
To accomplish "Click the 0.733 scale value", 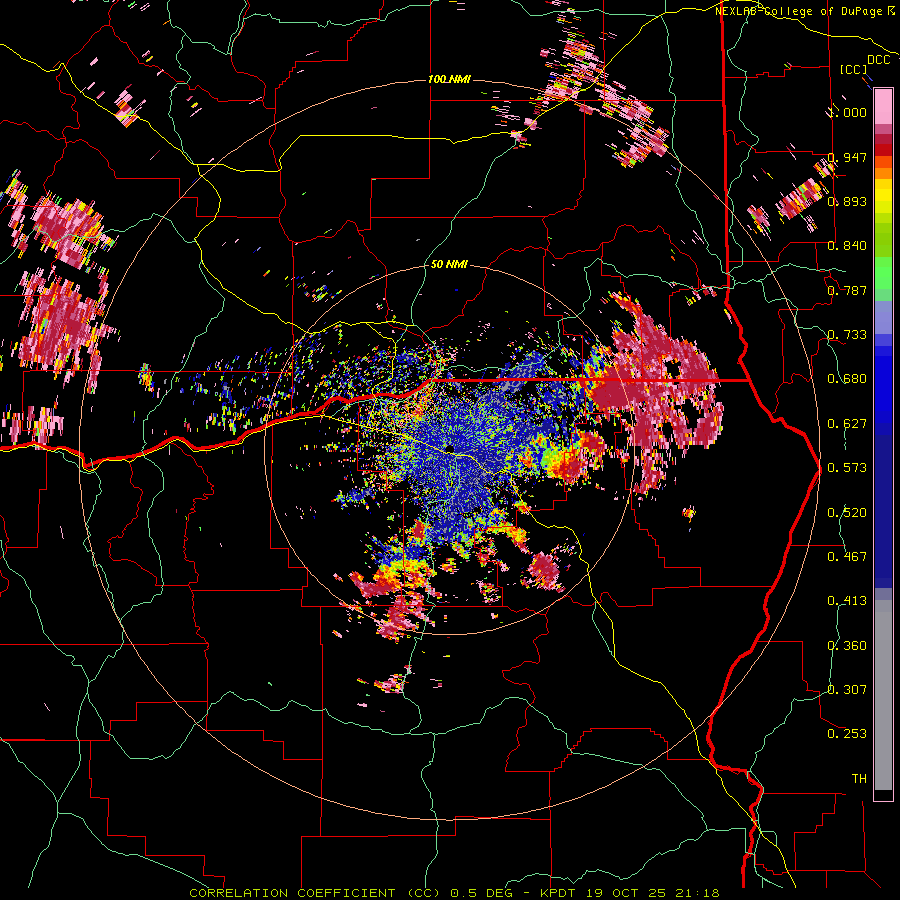I will click(848, 335).
